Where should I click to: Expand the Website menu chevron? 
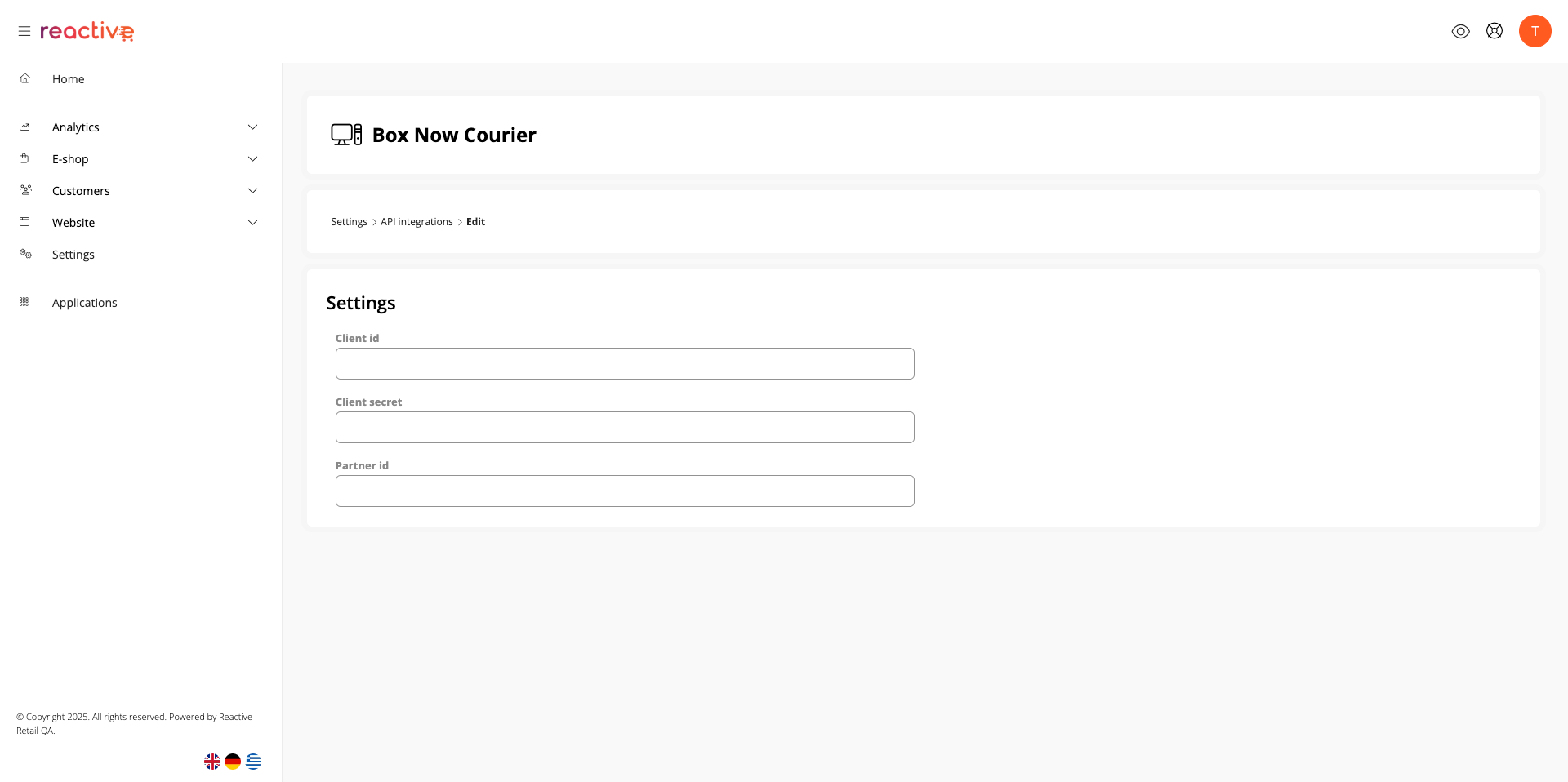click(252, 223)
